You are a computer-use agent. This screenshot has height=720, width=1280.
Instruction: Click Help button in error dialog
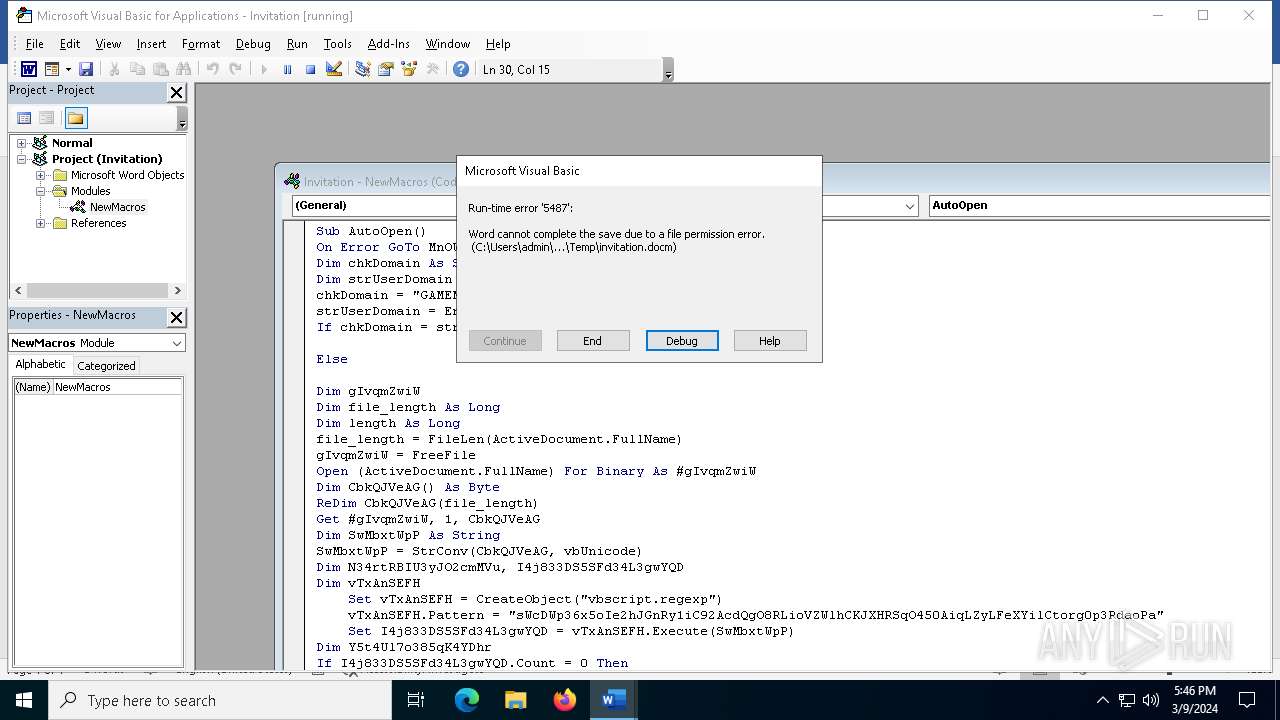(x=770, y=341)
